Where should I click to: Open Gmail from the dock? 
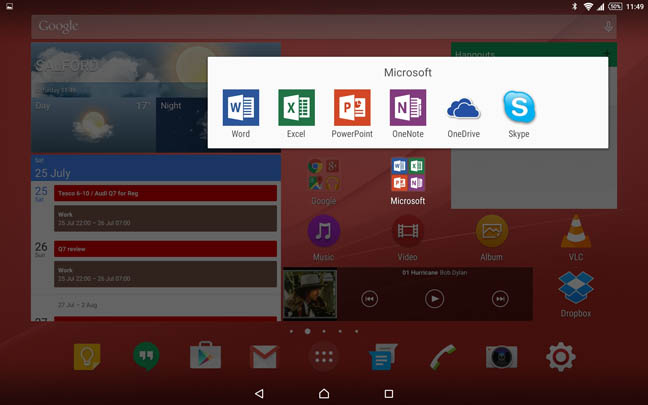[x=264, y=357]
